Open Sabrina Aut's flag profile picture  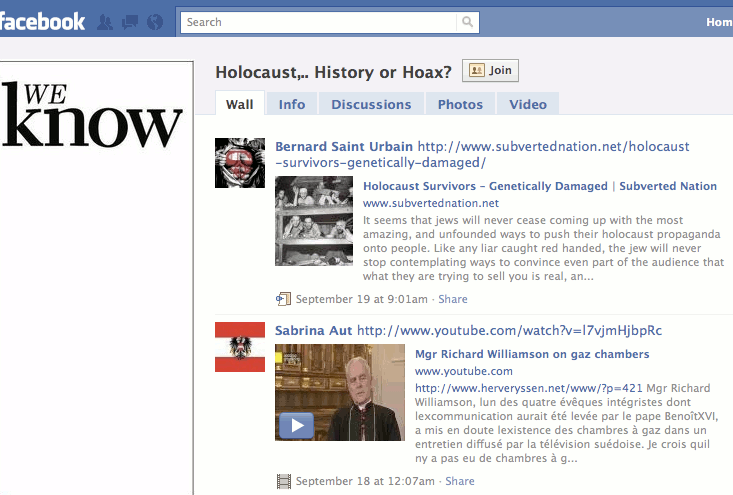240,347
